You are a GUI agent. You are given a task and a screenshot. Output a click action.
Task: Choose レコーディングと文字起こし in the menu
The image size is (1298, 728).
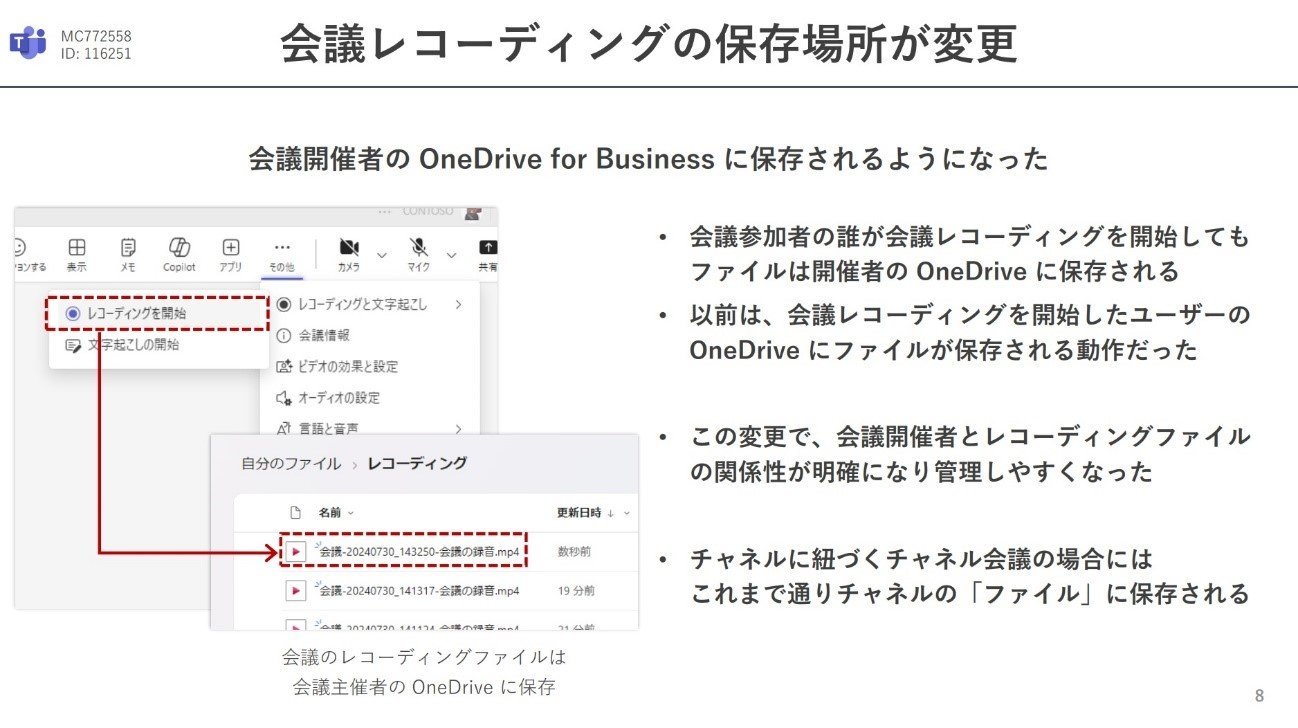point(370,304)
